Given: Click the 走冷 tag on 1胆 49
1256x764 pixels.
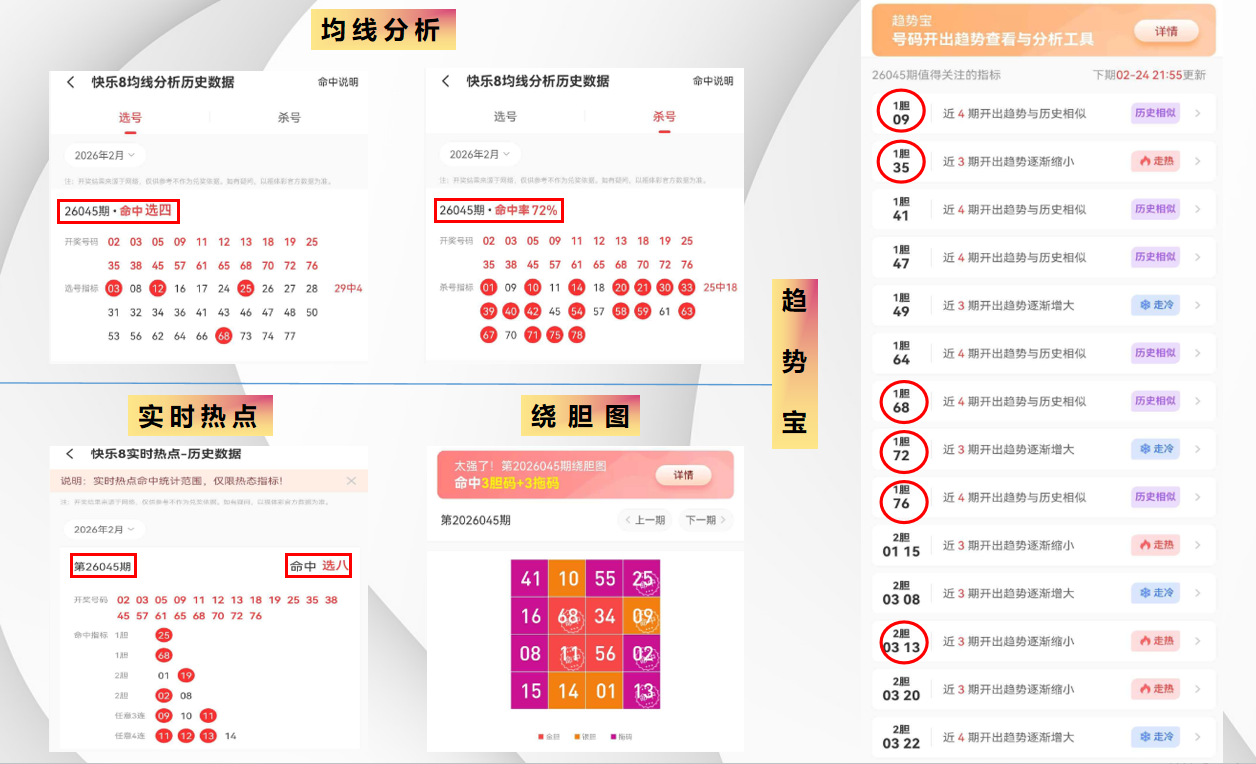Looking at the screenshot, I should click(1156, 305).
